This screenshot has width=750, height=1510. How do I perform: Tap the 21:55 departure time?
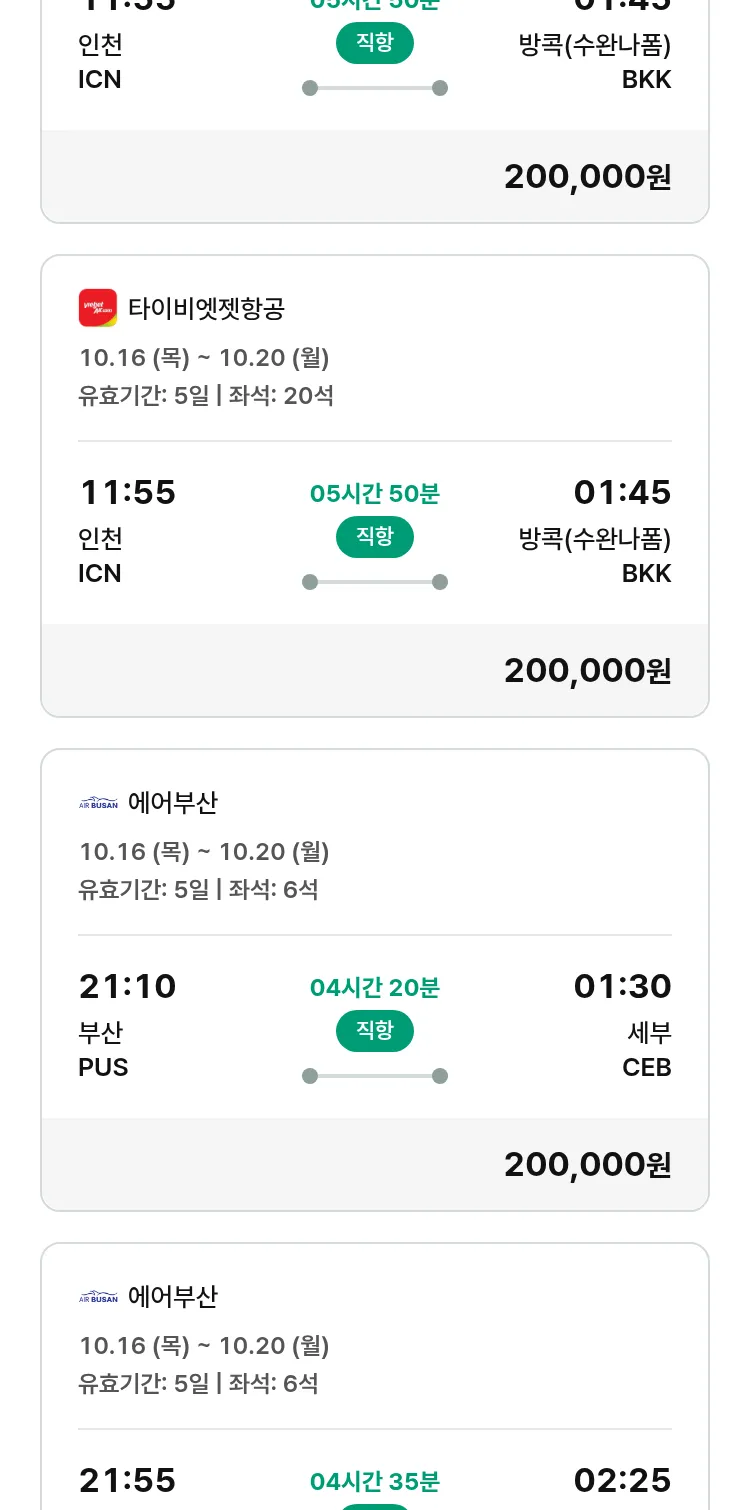[128, 1481]
